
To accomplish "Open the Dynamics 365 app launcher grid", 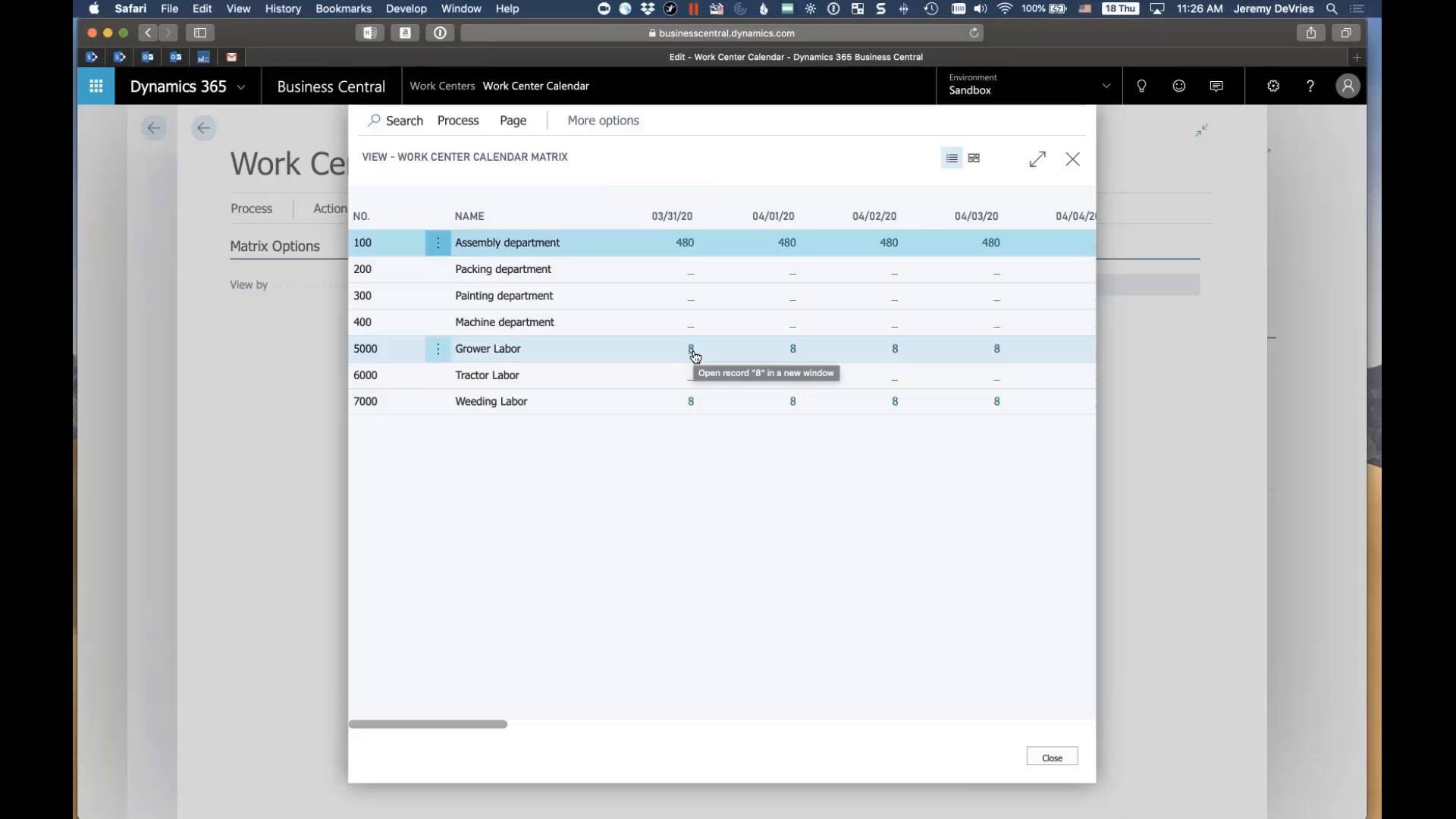I will pyautogui.click(x=96, y=86).
